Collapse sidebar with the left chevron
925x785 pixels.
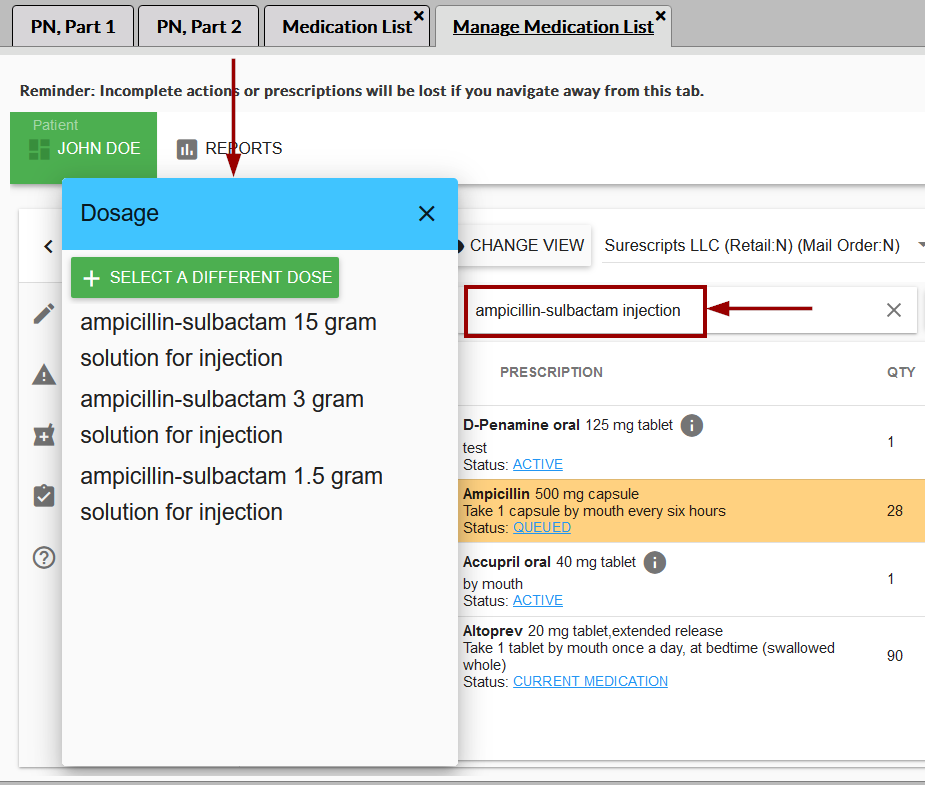(48, 246)
